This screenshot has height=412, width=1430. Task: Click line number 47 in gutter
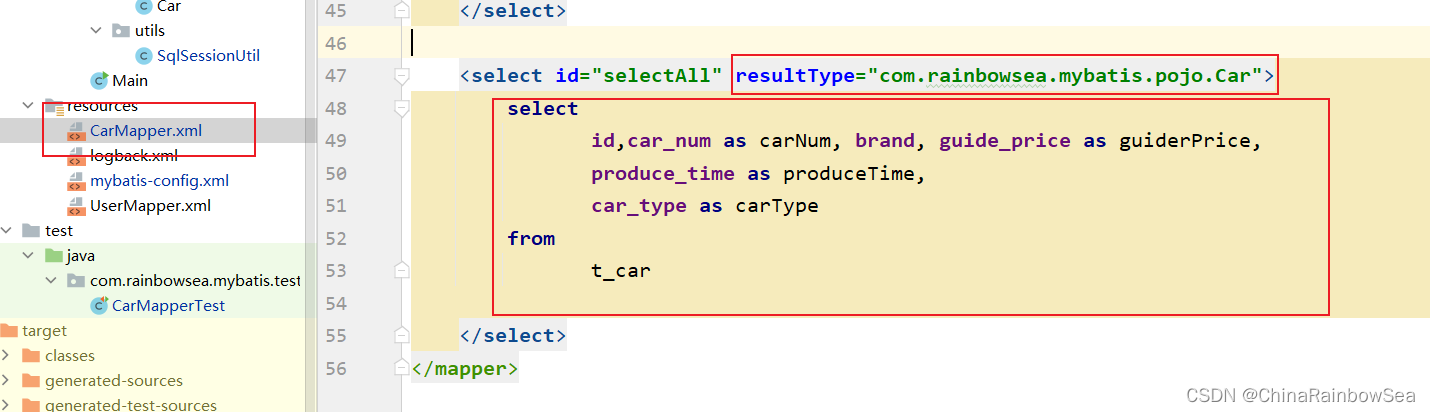[x=336, y=76]
